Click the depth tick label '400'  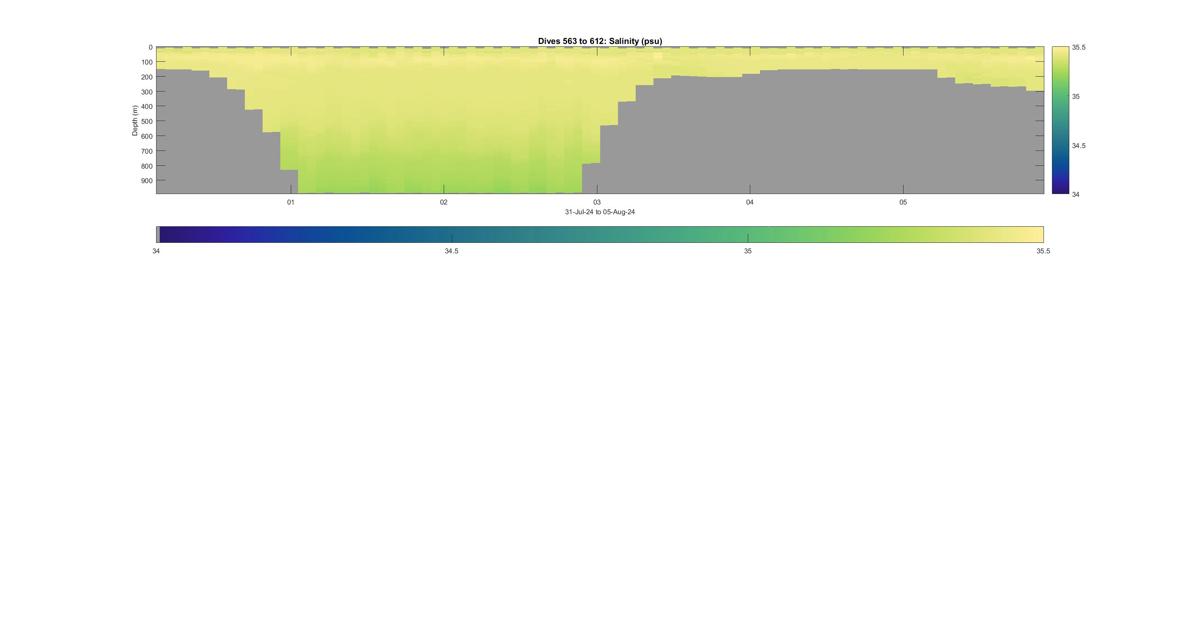(x=146, y=107)
